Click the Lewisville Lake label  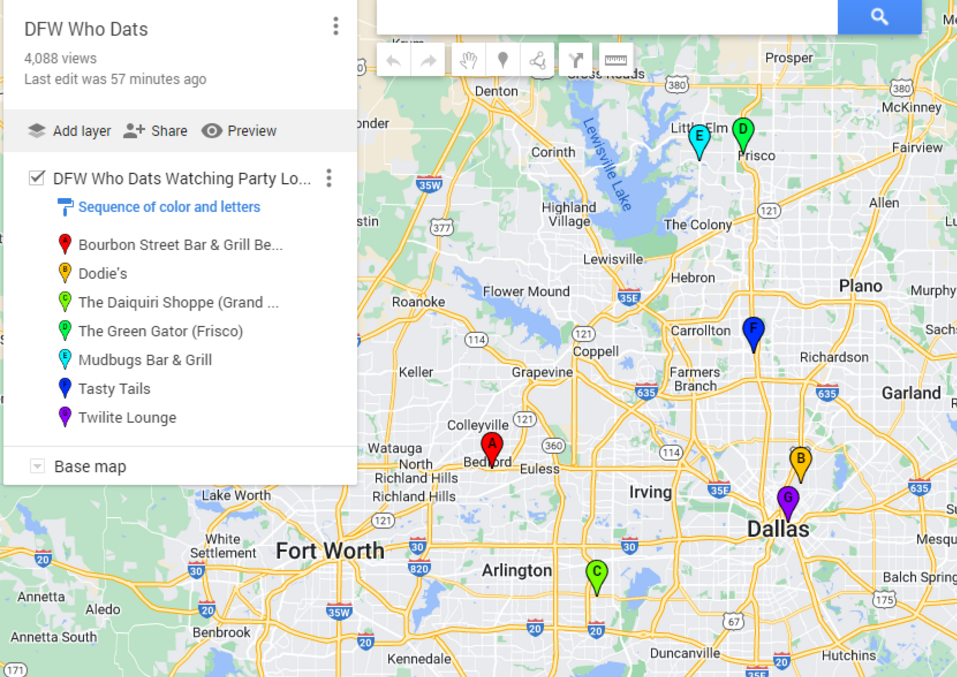pos(606,164)
